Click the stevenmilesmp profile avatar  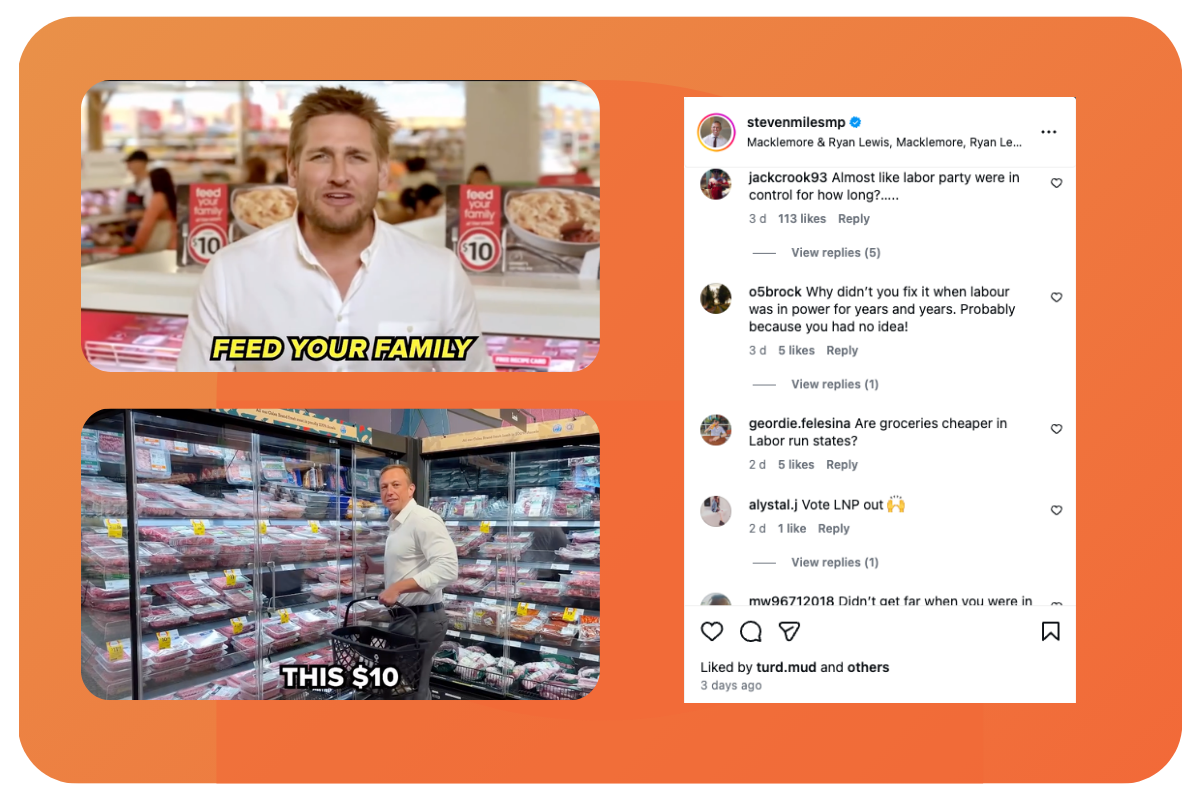[716, 132]
